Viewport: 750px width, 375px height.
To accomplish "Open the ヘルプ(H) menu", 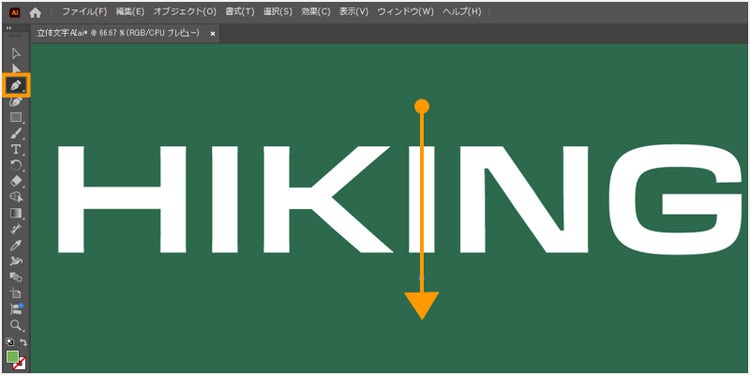I will click(462, 12).
